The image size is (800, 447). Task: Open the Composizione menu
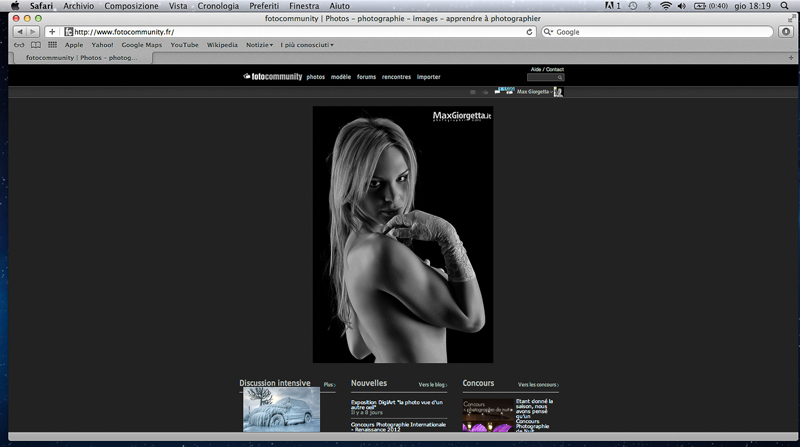click(x=131, y=6)
